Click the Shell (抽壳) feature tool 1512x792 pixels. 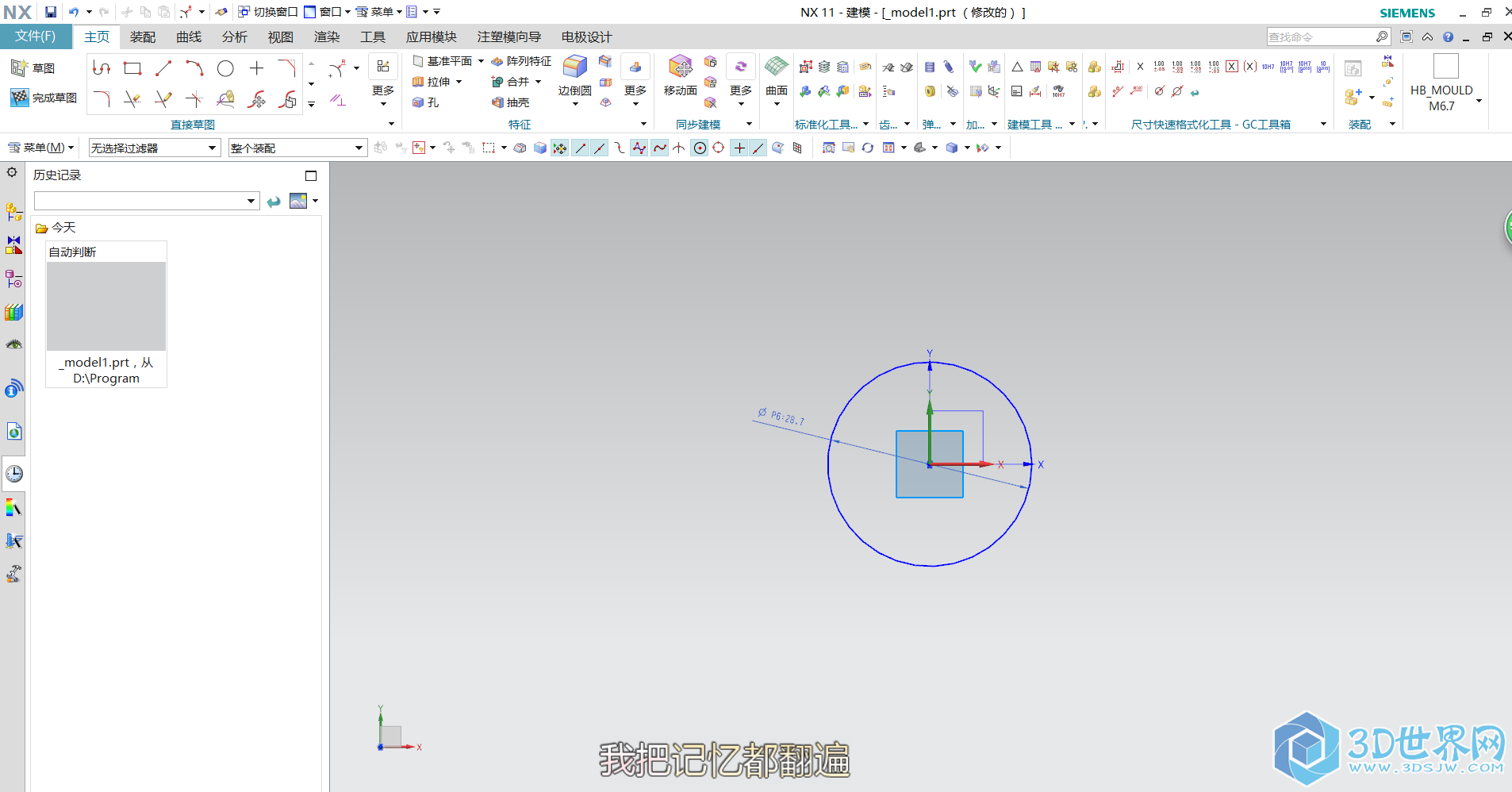tap(510, 102)
